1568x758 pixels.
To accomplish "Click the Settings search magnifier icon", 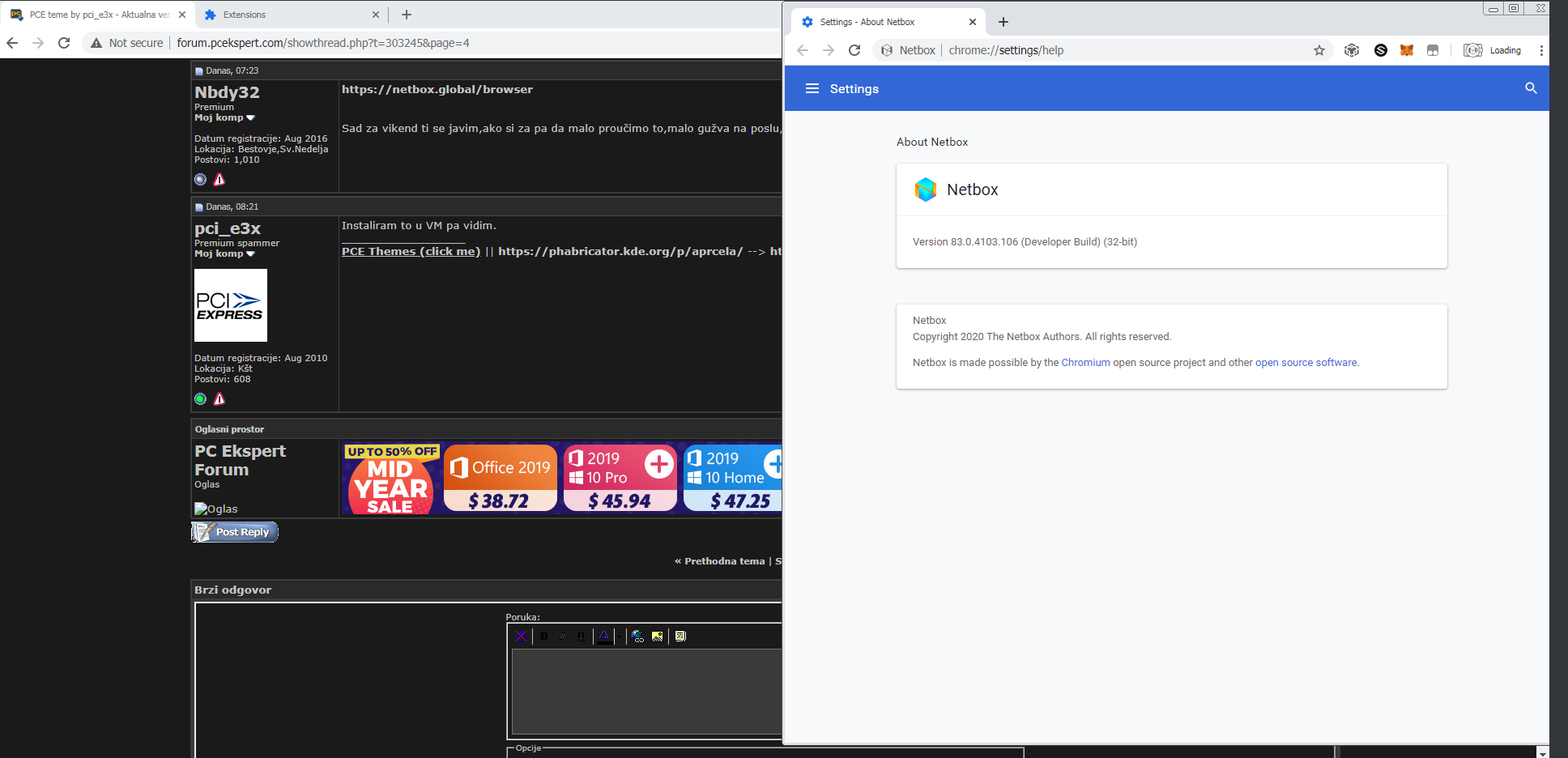I will click(1531, 88).
